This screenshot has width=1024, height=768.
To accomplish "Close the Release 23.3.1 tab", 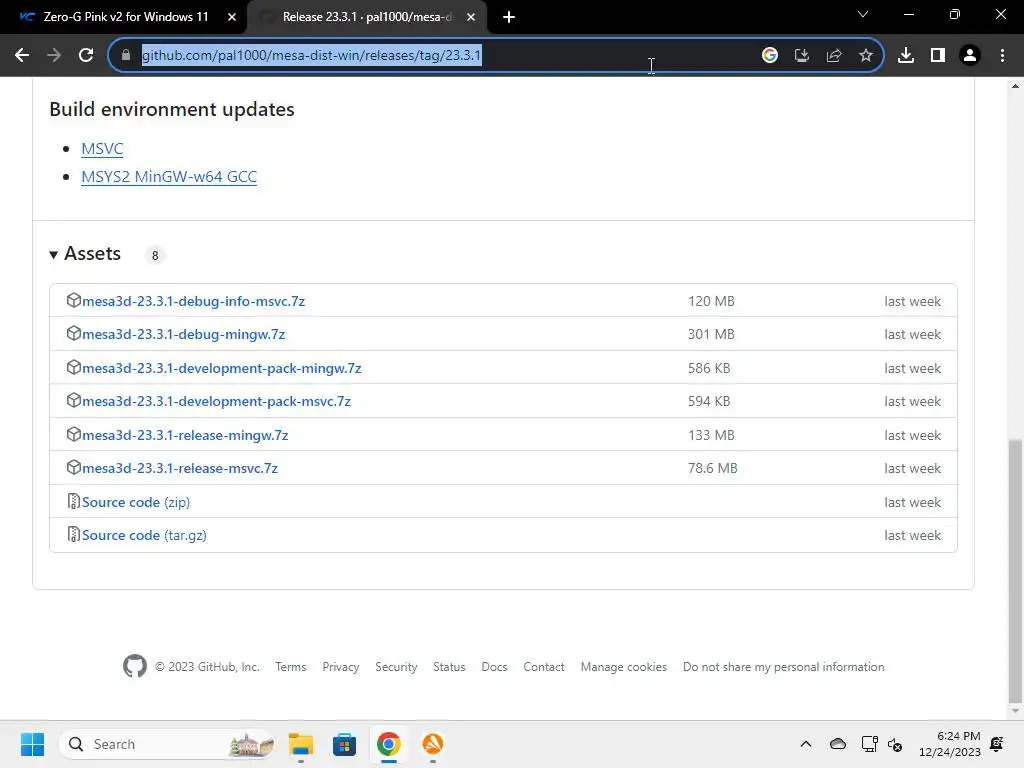I will [471, 17].
